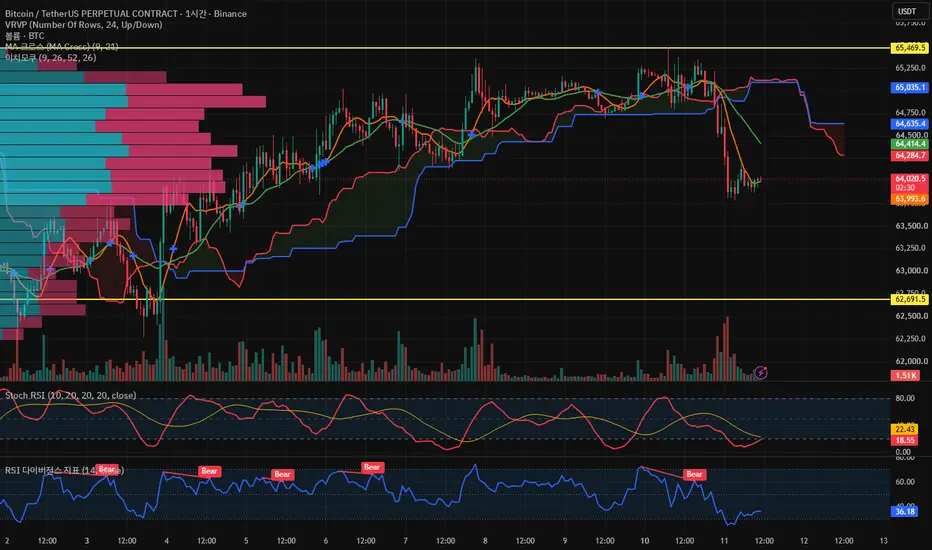Click the lightning bolt event icon
932x550 pixels.
click(x=761, y=373)
